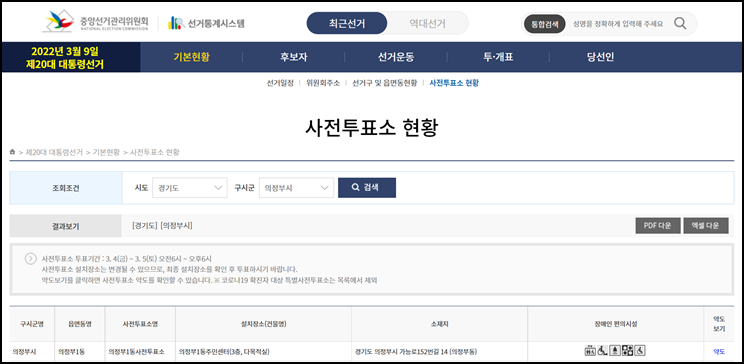Open the 구시군 dropdown showing 의정부시
744x364 pixels.
pos(297,188)
